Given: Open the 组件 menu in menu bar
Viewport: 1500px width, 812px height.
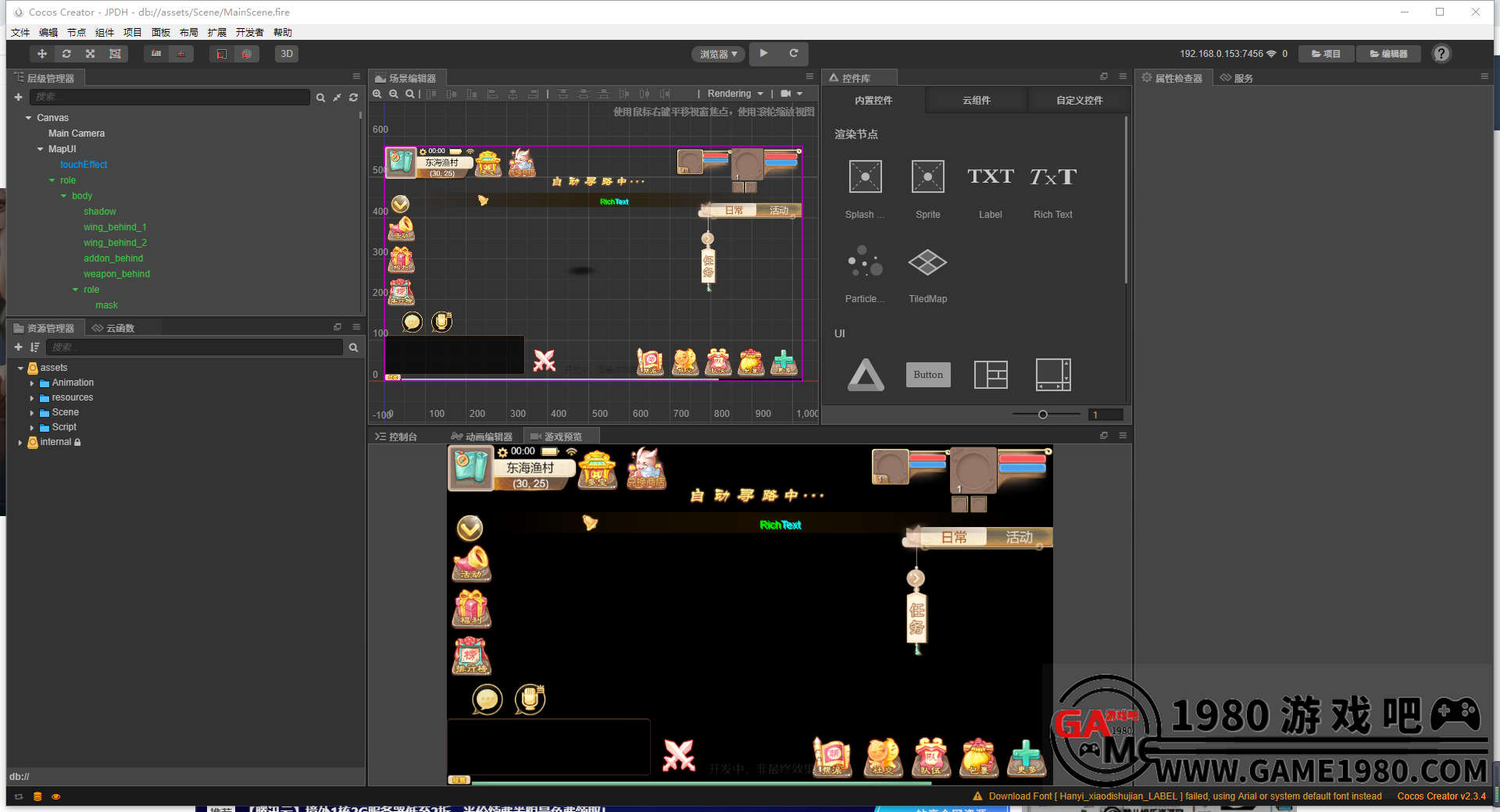Looking at the screenshot, I should click(x=104, y=32).
